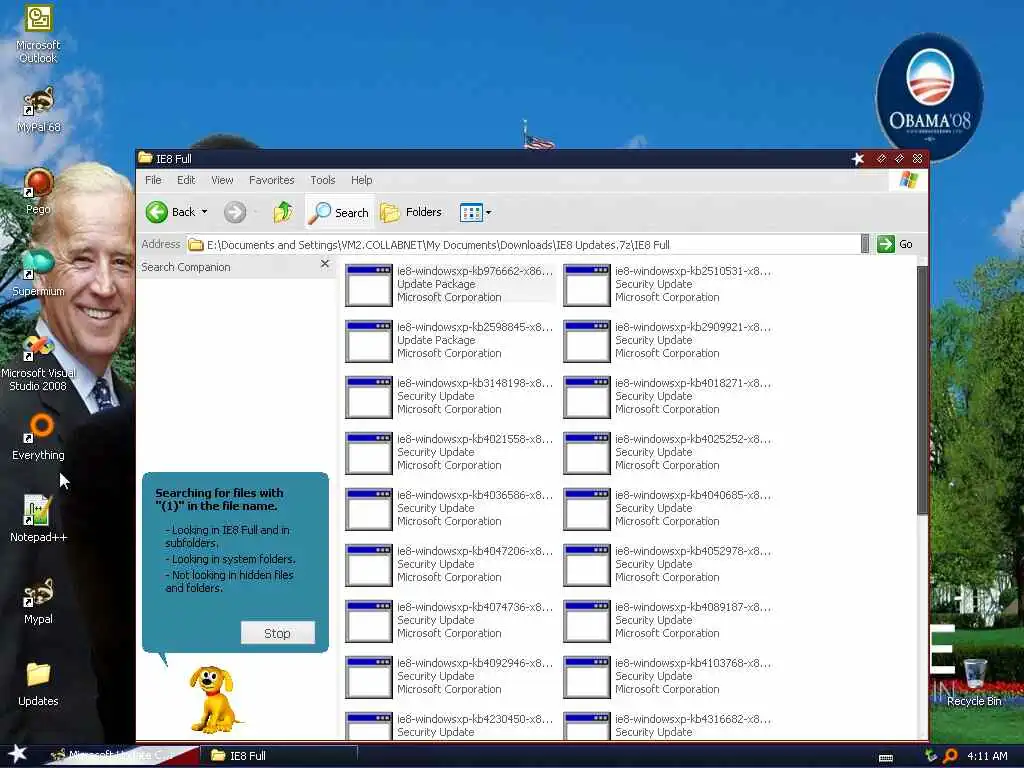Image resolution: width=1024 pixels, height=768 pixels.
Task: Open the File menu
Action: [153, 180]
